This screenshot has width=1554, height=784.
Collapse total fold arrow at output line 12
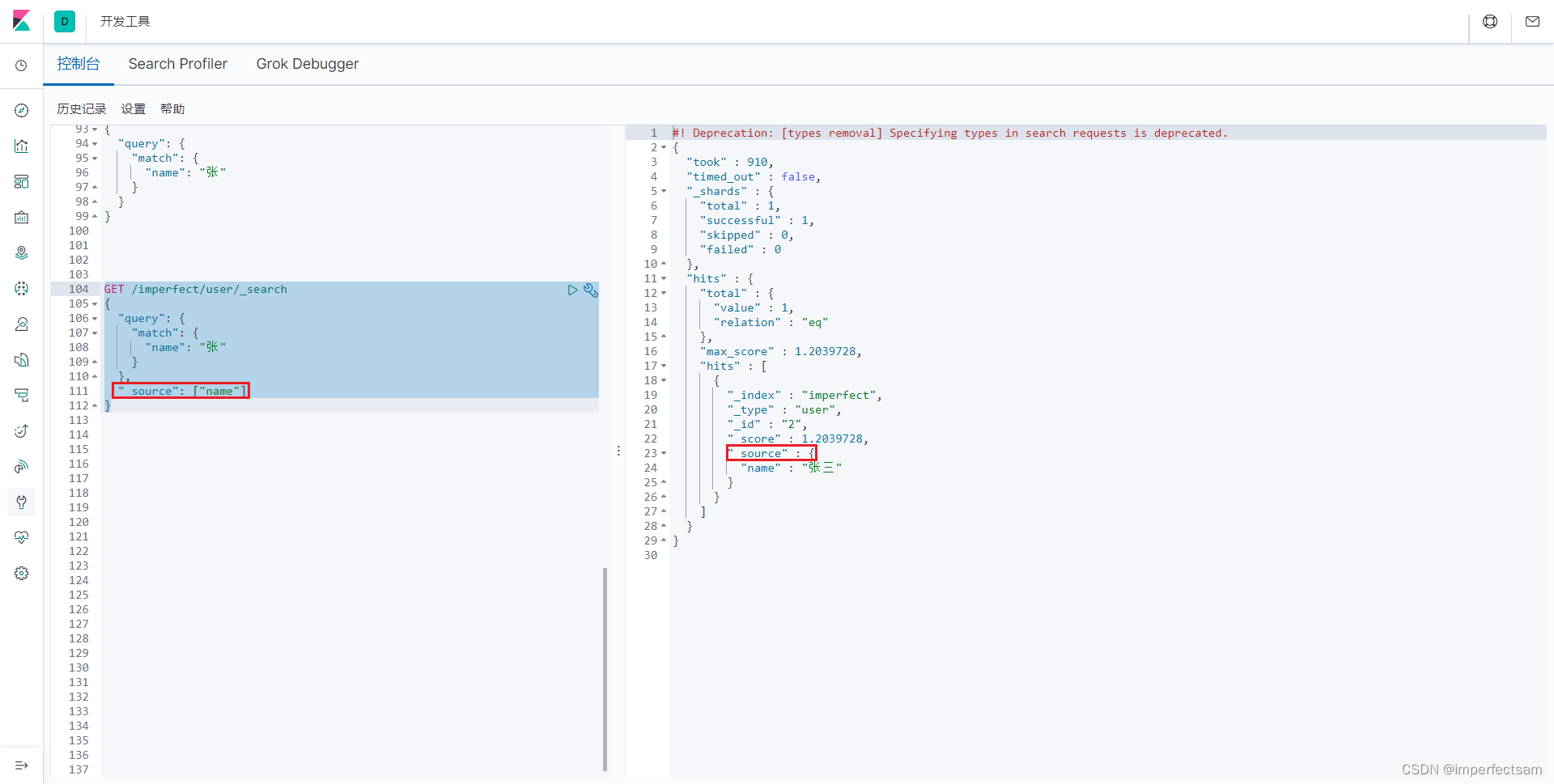[664, 294]
